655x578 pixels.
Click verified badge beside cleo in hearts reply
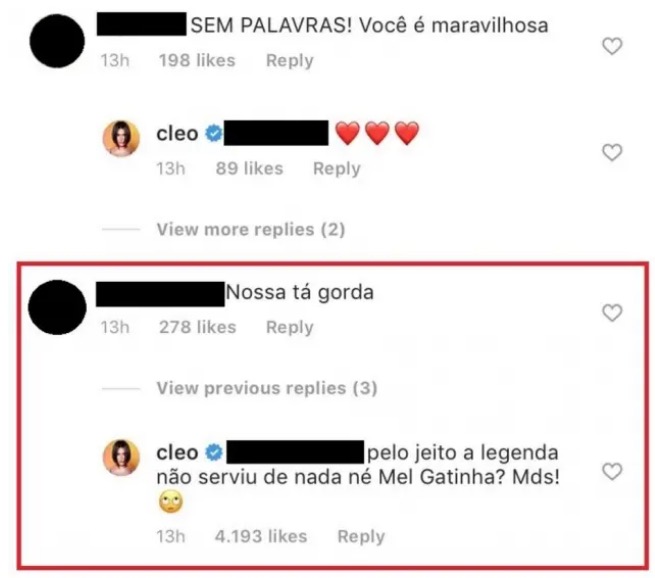point(214,134)
